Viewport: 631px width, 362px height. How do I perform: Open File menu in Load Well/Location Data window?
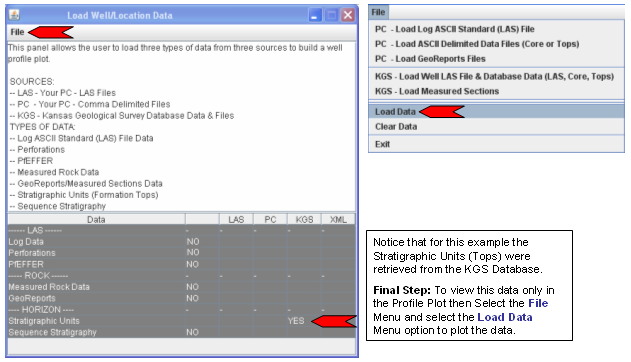(x=17, y=32)
